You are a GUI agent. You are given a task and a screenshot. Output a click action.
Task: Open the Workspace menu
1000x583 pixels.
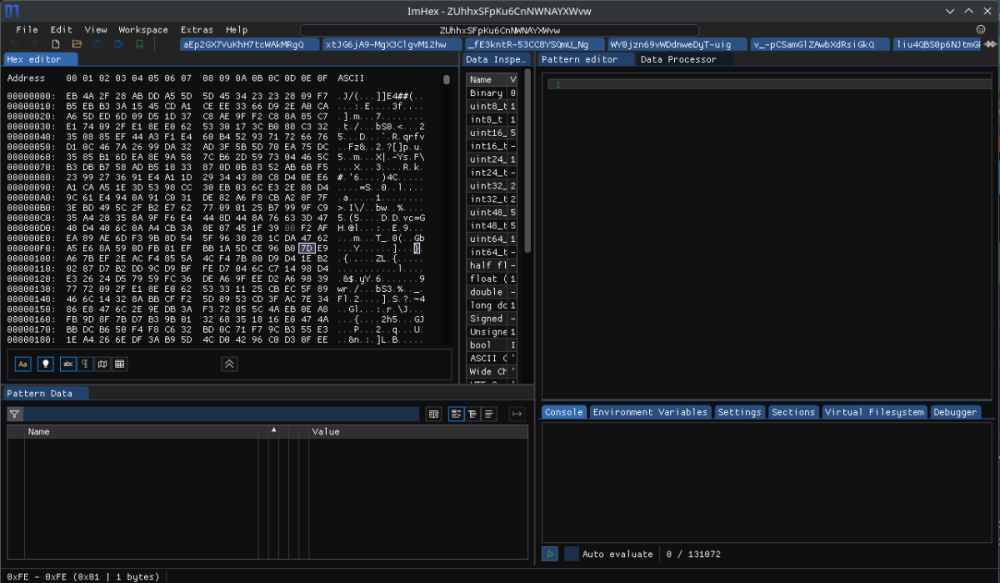(143, 30)
